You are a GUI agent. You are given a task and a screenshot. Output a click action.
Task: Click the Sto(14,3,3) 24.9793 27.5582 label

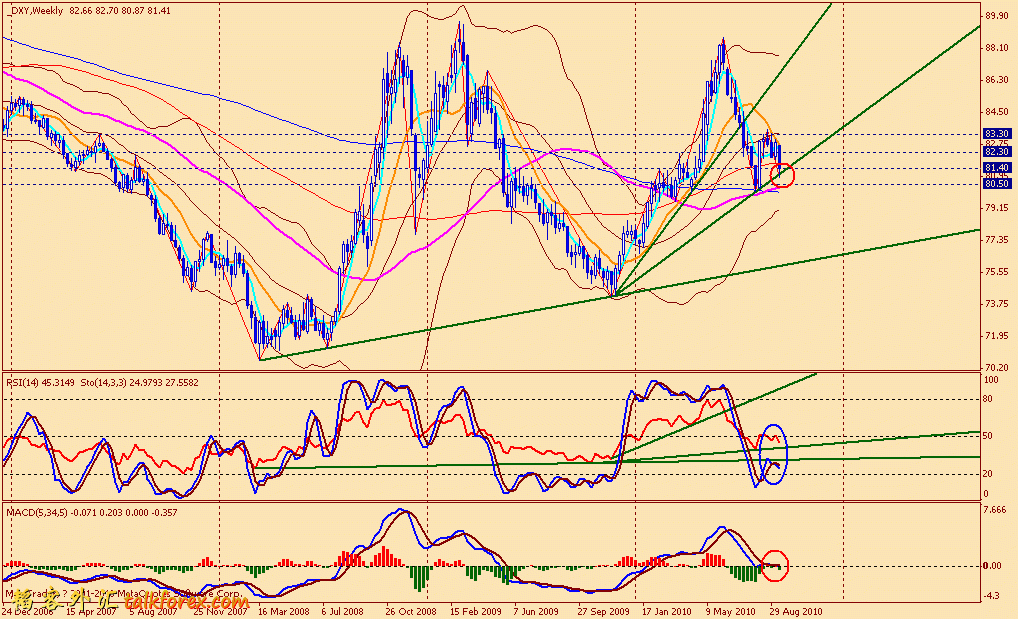[x=140, y=383]
